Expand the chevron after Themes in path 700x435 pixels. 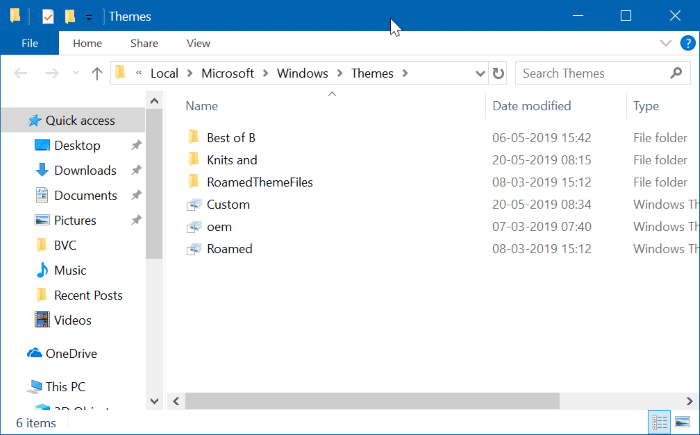point(405,73)
